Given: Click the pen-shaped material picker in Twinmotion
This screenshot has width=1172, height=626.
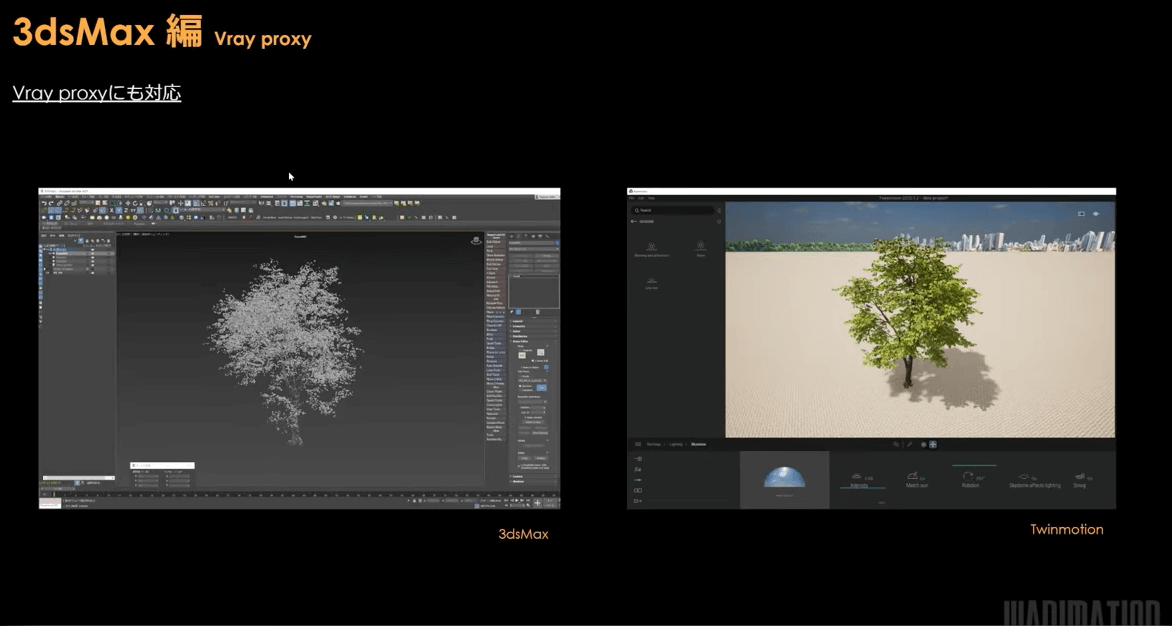Looking at the screenshot, I should pos(910,444).
